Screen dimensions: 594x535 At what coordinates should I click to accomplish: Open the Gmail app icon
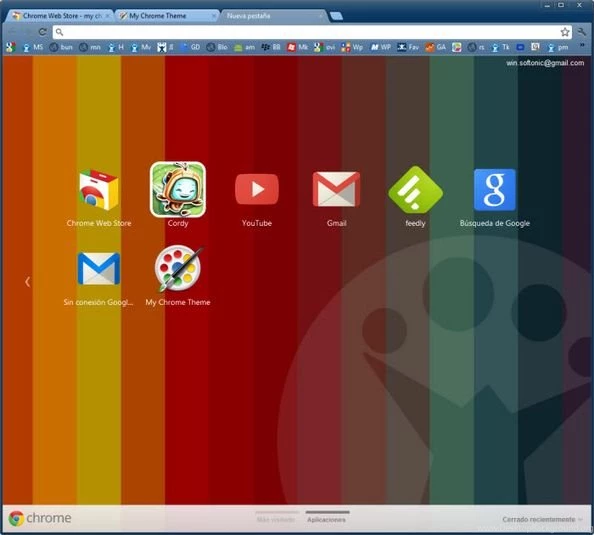336,189
